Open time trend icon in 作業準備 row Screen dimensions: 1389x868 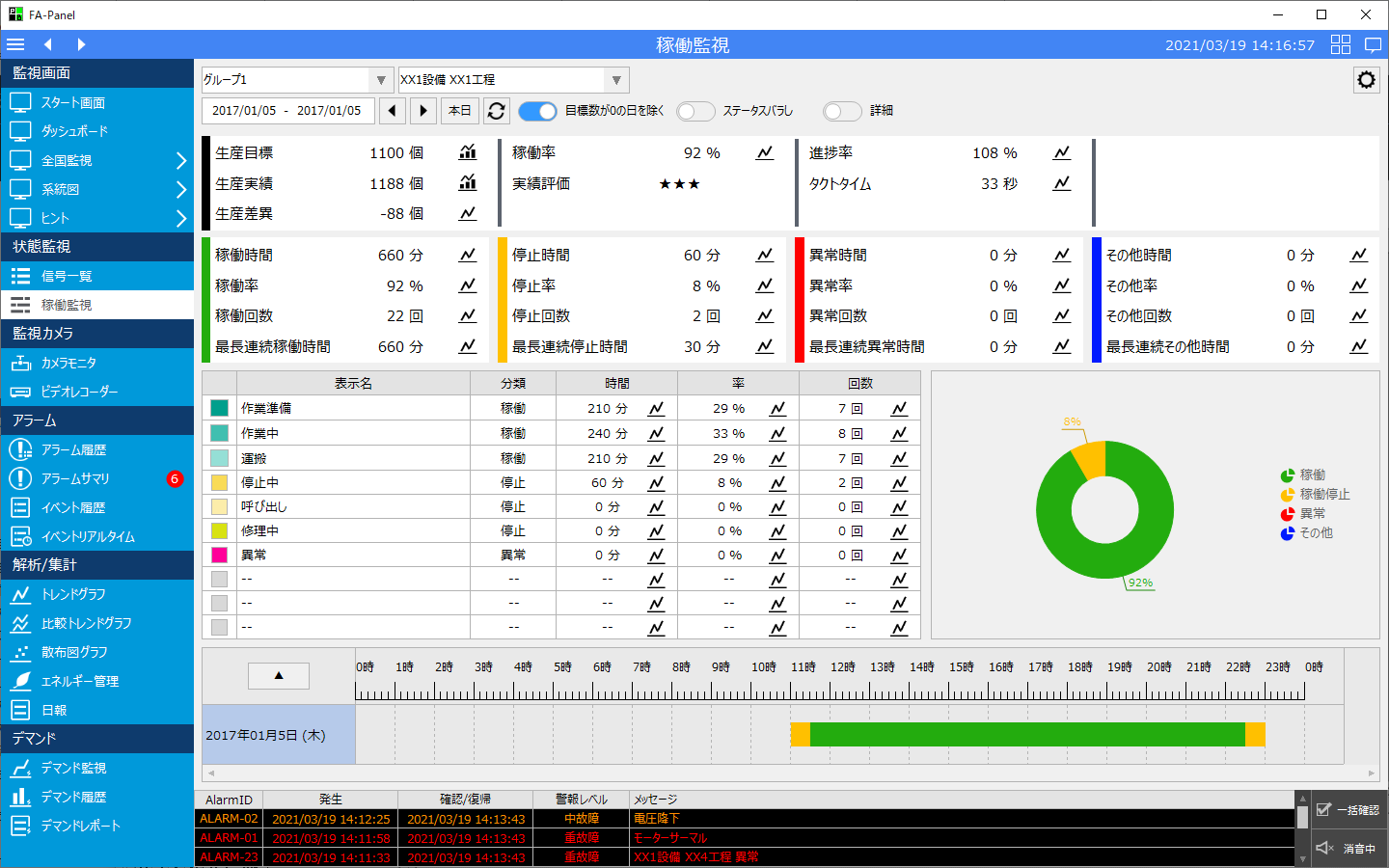[656, 408]
